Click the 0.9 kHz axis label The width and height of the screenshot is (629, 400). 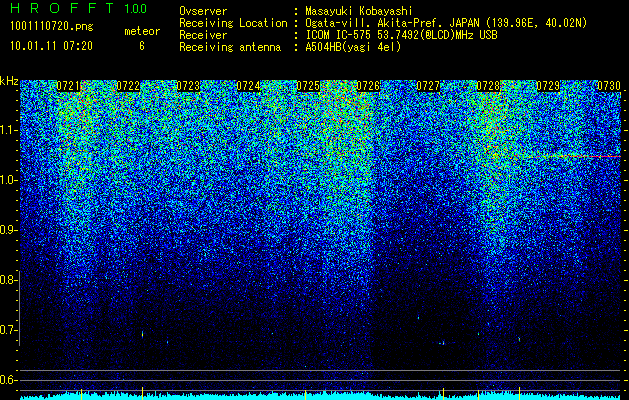click(x=8, y=230)
